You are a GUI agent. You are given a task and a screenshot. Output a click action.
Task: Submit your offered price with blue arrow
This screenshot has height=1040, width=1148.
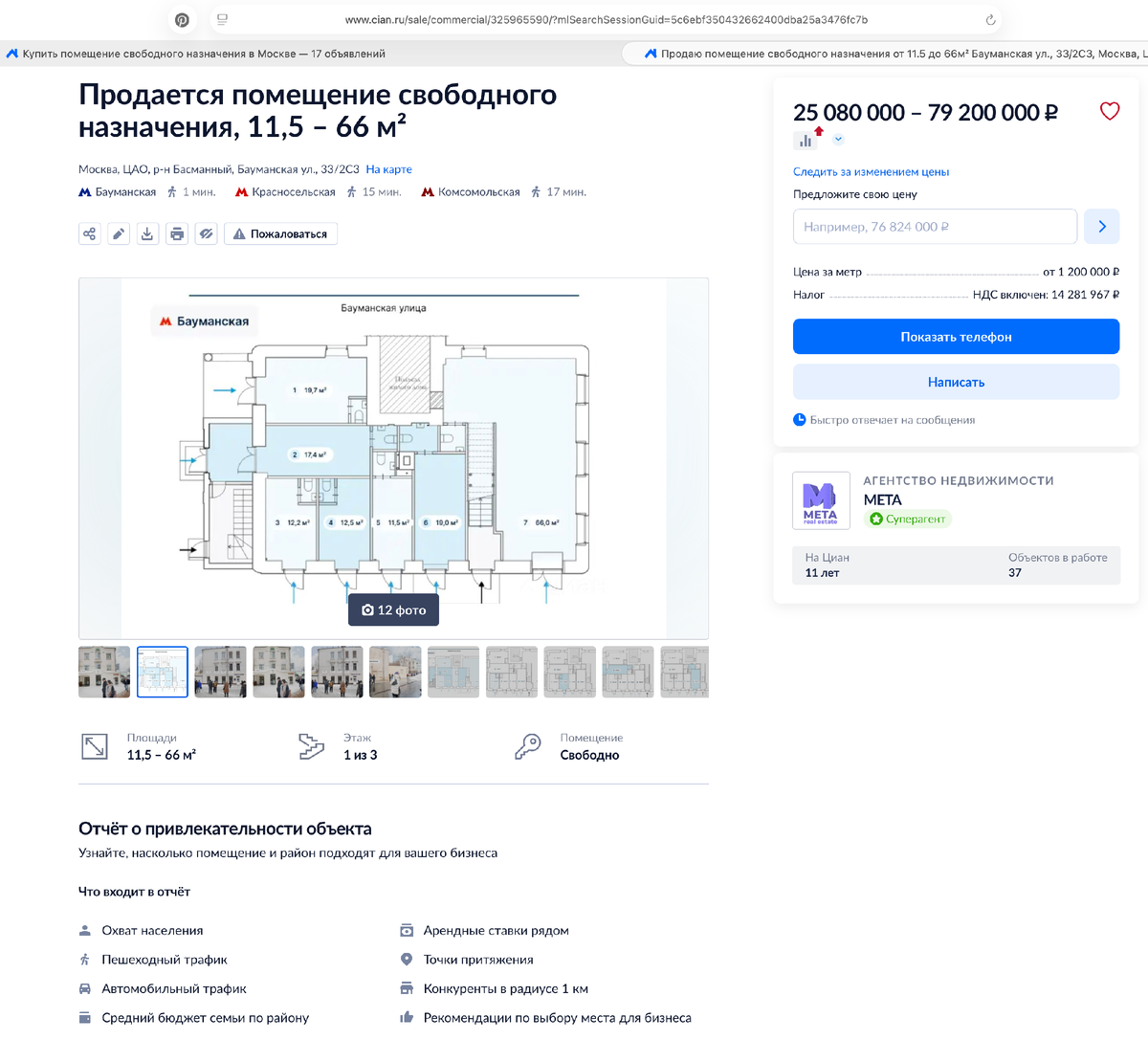pyautogui.click(x=1101, y=226)
